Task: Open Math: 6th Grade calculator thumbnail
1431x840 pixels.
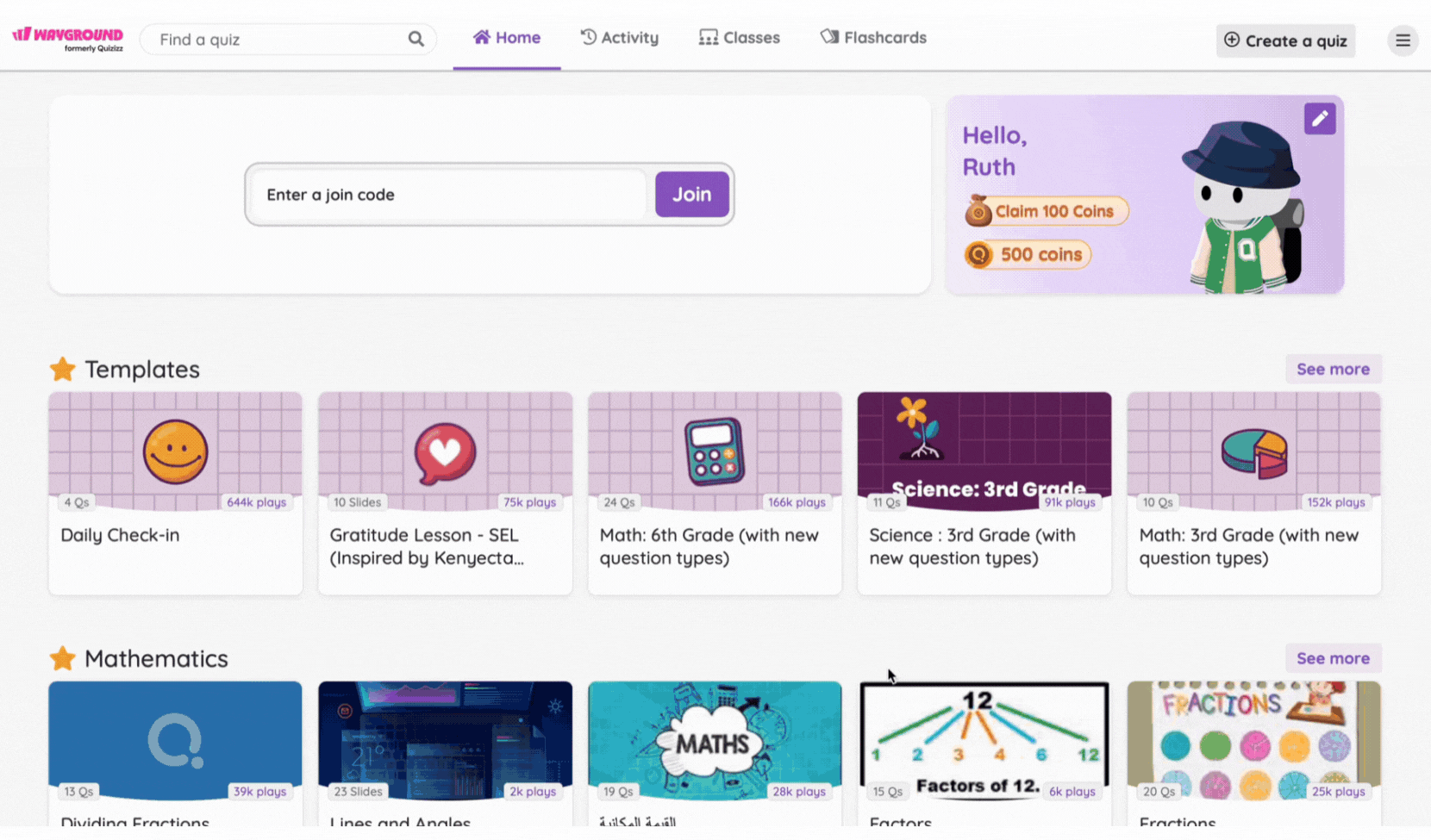Action: point(715,451)
